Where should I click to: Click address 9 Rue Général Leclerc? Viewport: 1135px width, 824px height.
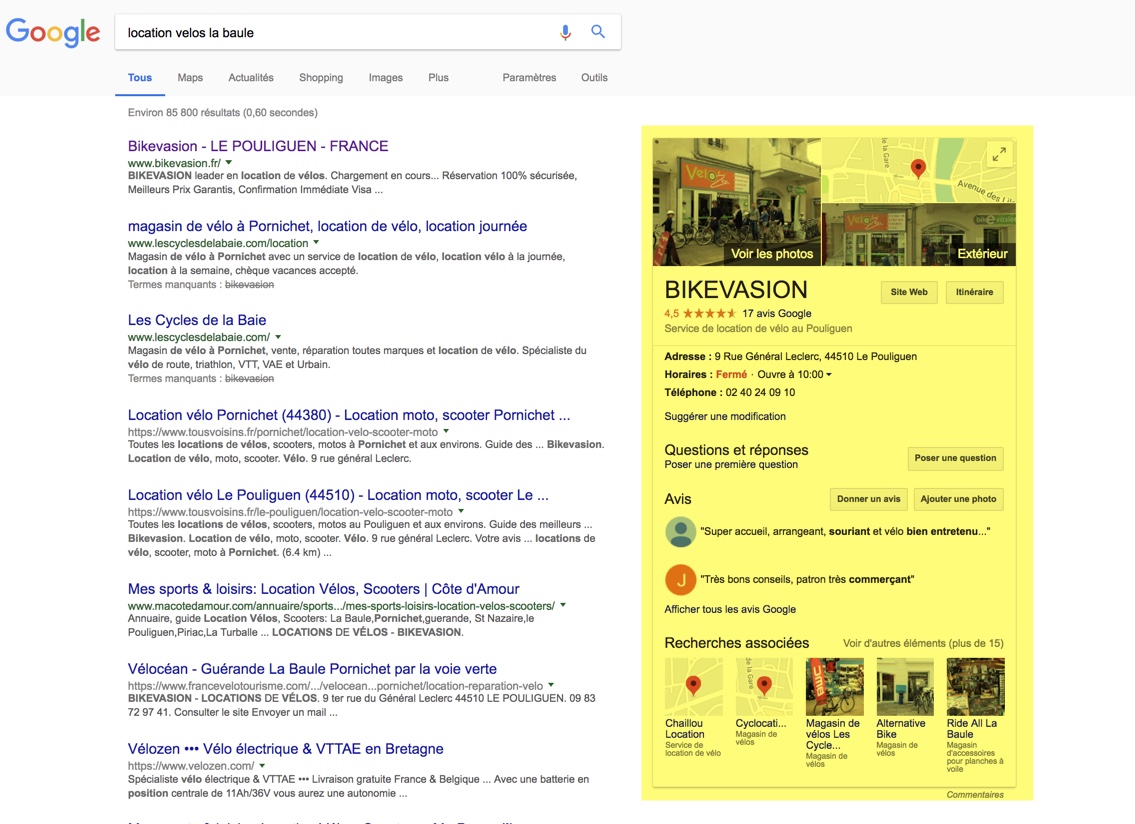click(x=816, y=356)
